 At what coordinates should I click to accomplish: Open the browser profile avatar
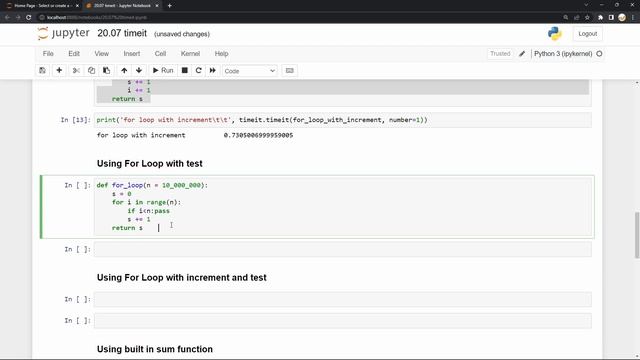tap(622, 18)
